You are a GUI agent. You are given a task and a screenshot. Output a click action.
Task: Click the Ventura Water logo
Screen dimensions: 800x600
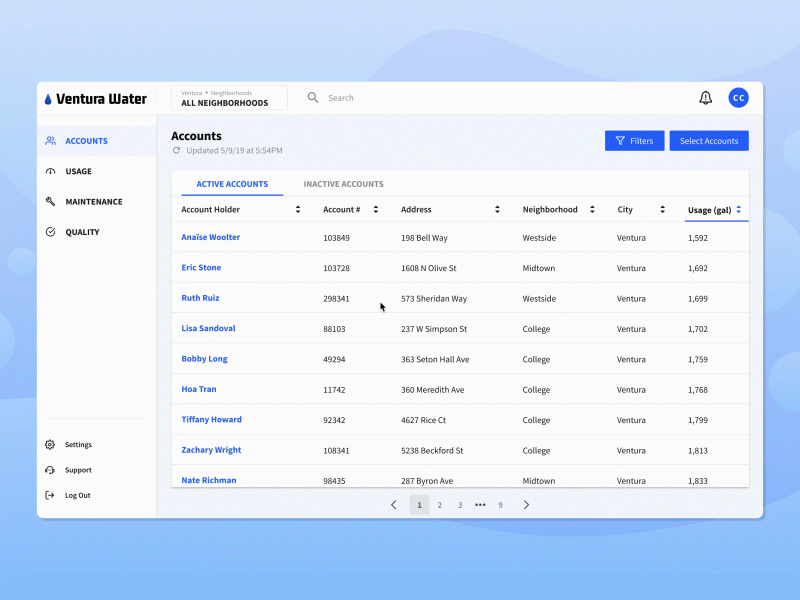(x=95, y=98)
